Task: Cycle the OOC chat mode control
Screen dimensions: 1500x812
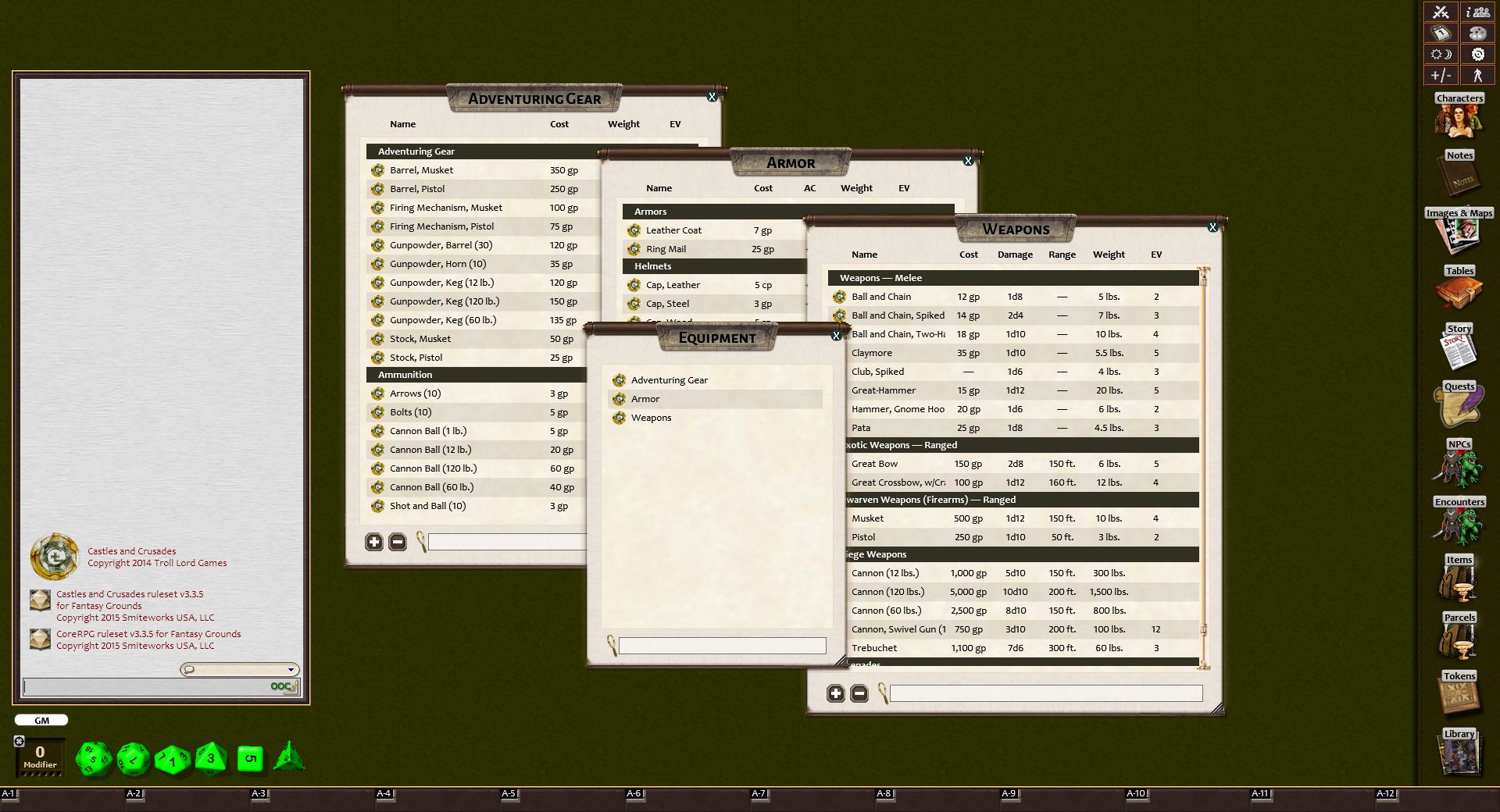Action: [x=283, y=687]
